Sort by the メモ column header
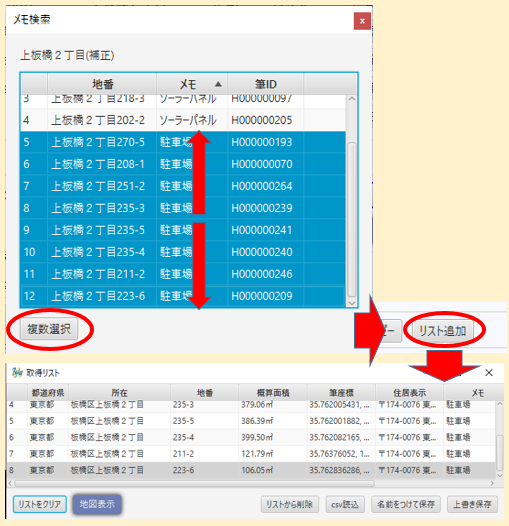This screenshot has width=509, height=526. coord(192,84)
